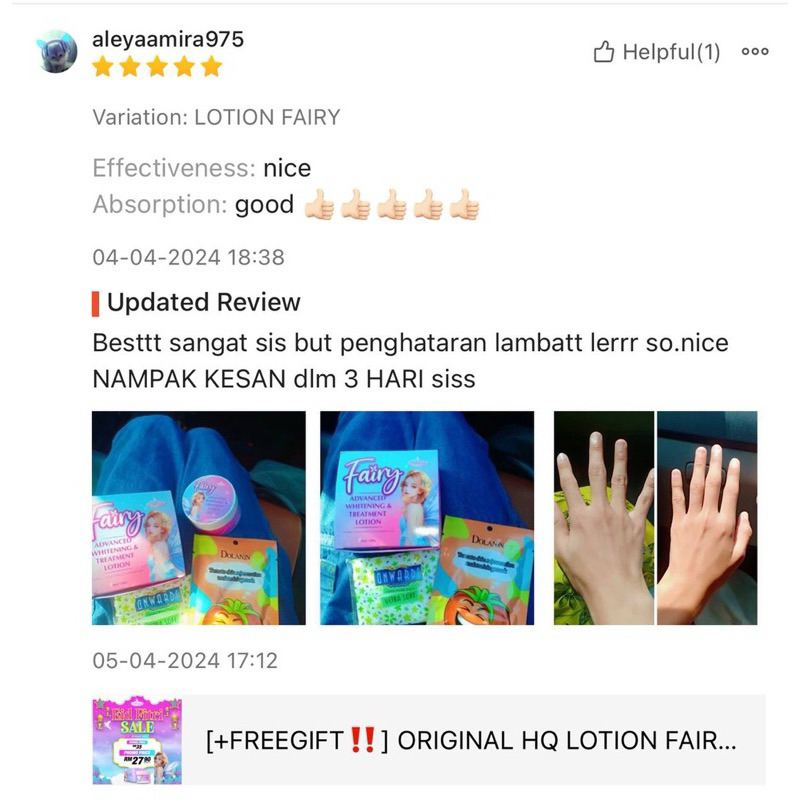Click the Helpful(1) count label
This screenshot has height=800, width=800.
point(671,52)
